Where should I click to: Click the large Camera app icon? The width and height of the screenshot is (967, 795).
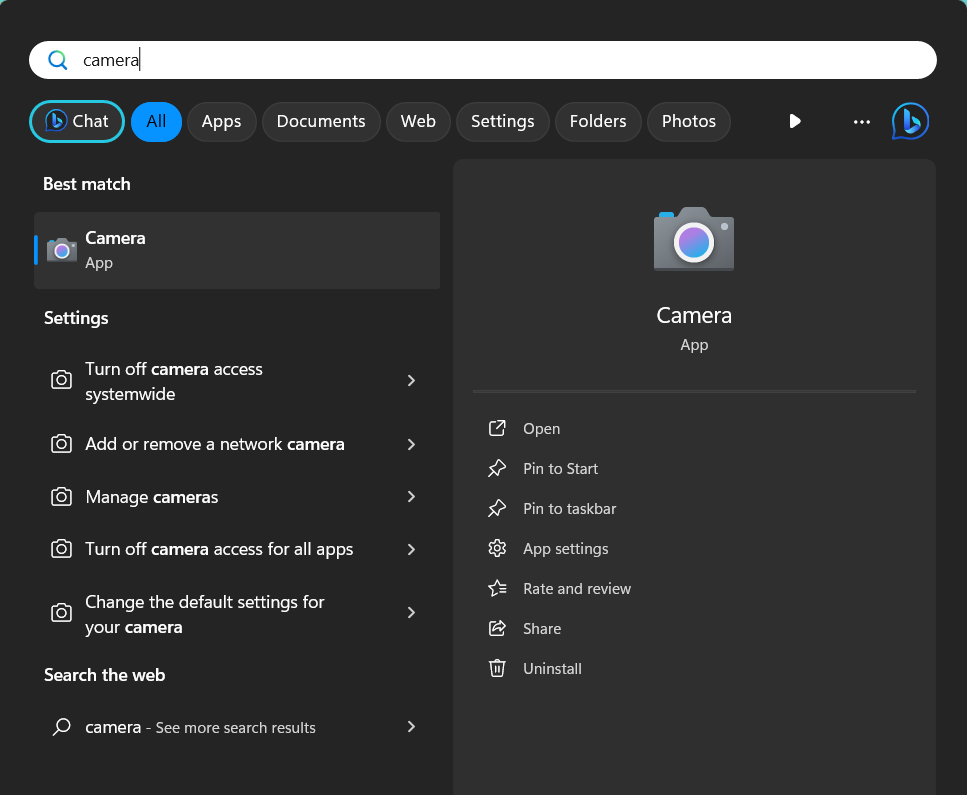point(694,239)
